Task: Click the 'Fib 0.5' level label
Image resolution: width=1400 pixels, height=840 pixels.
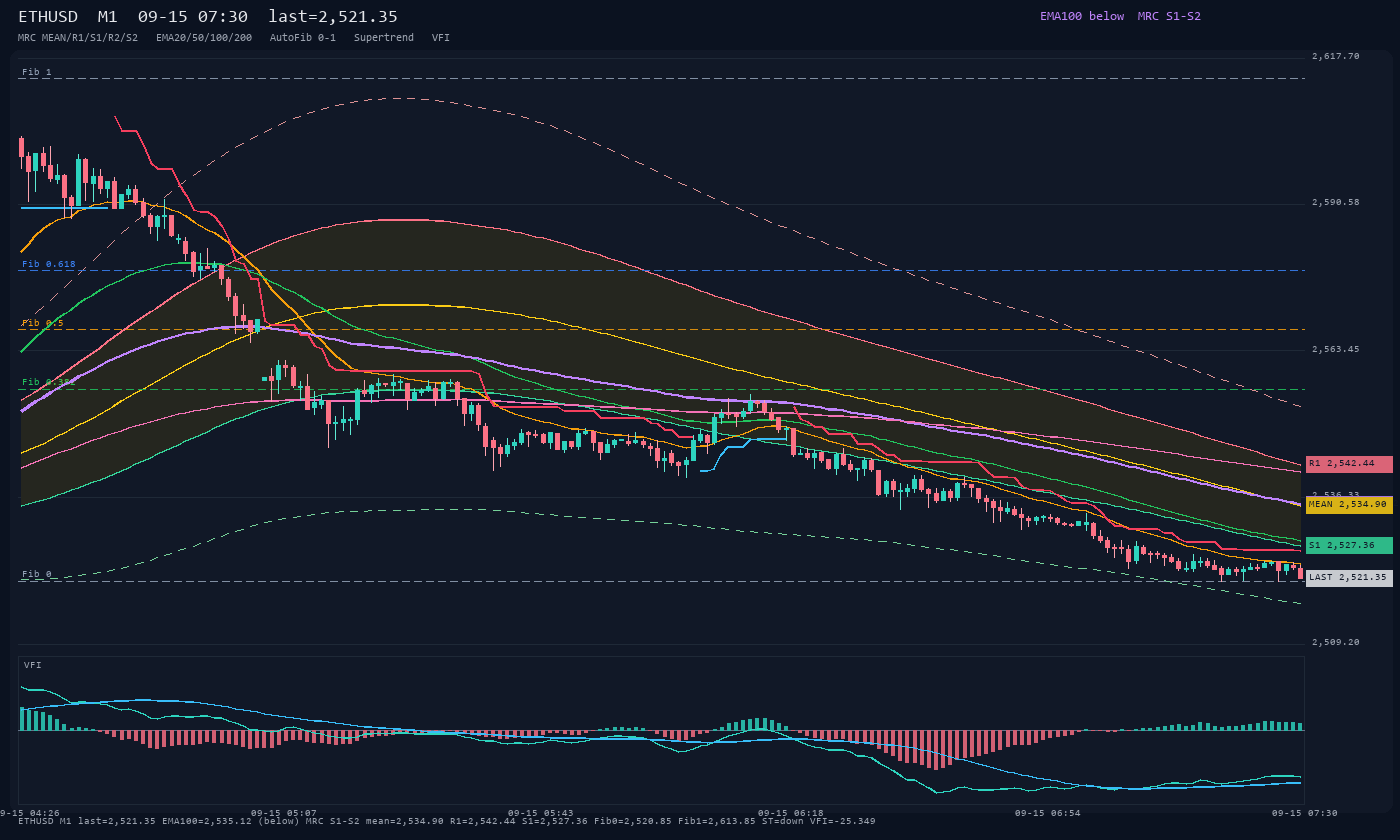Action: pos(43,323)
